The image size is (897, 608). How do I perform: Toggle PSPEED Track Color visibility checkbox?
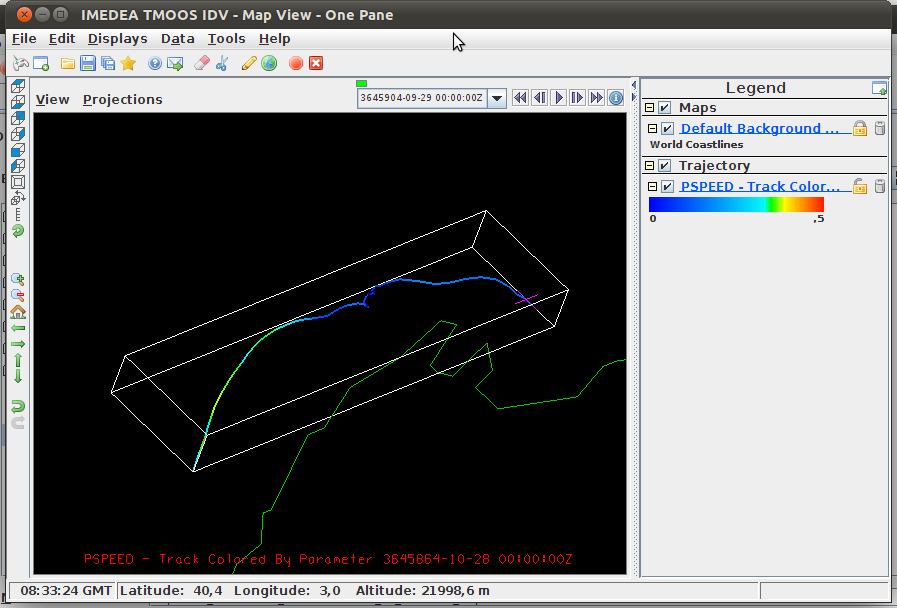tap(667, 186)
